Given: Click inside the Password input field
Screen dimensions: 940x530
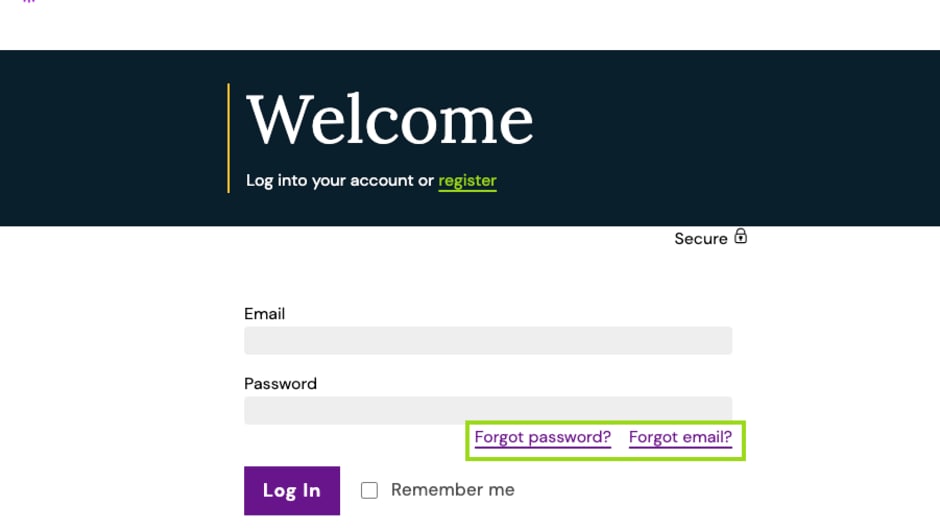Looking at the screenshot, I should pyautogui.click(x=488, y=410).
